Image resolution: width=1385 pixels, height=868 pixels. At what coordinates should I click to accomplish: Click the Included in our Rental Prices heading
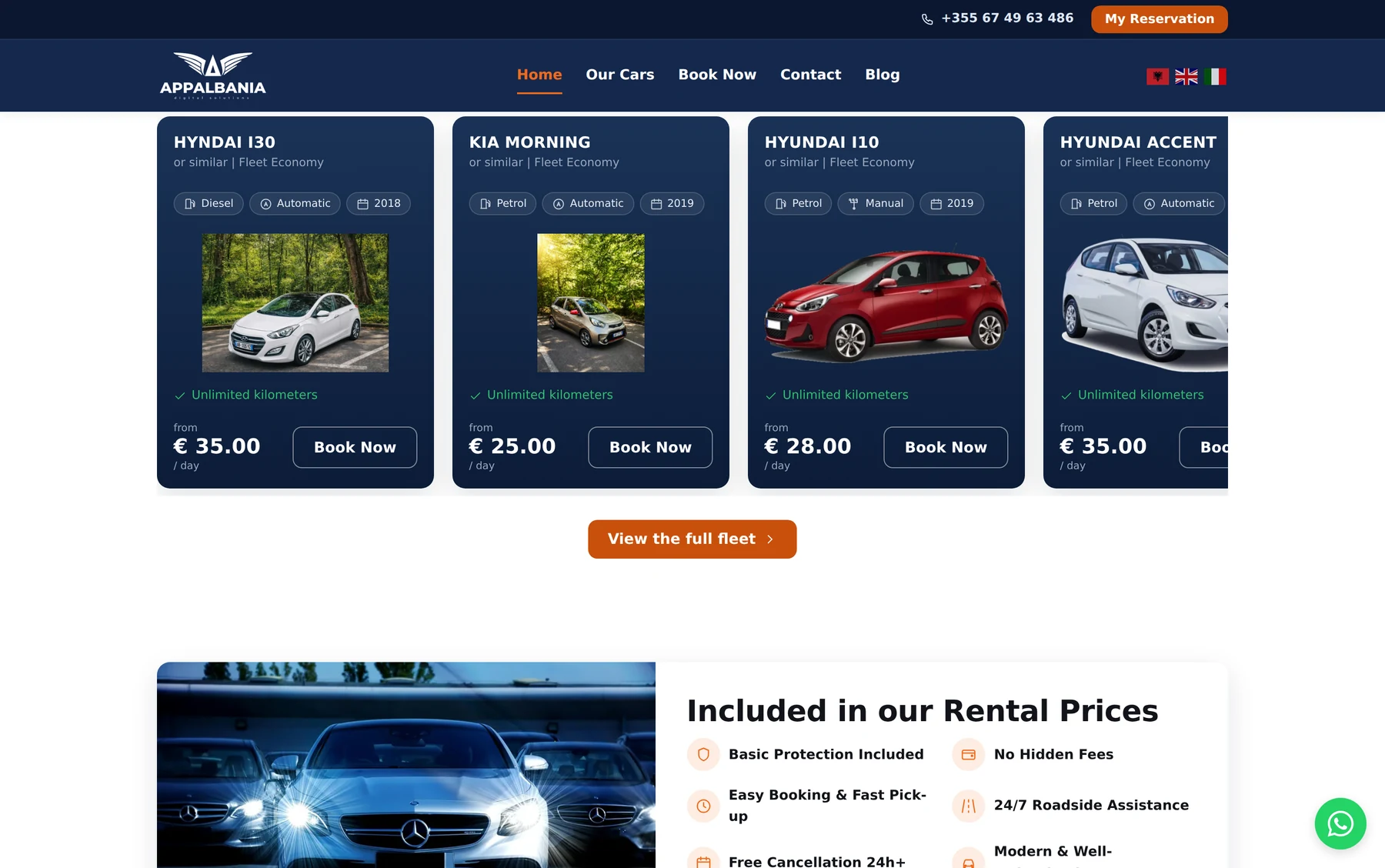tap(923, 711)
